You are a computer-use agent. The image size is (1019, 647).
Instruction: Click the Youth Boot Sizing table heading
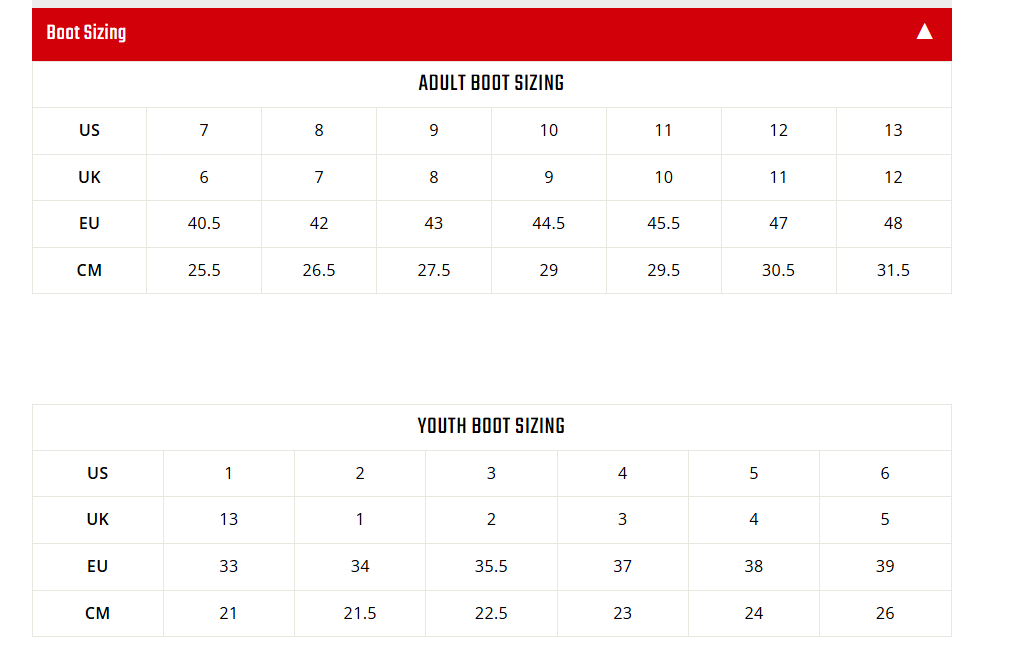[491, 426]
